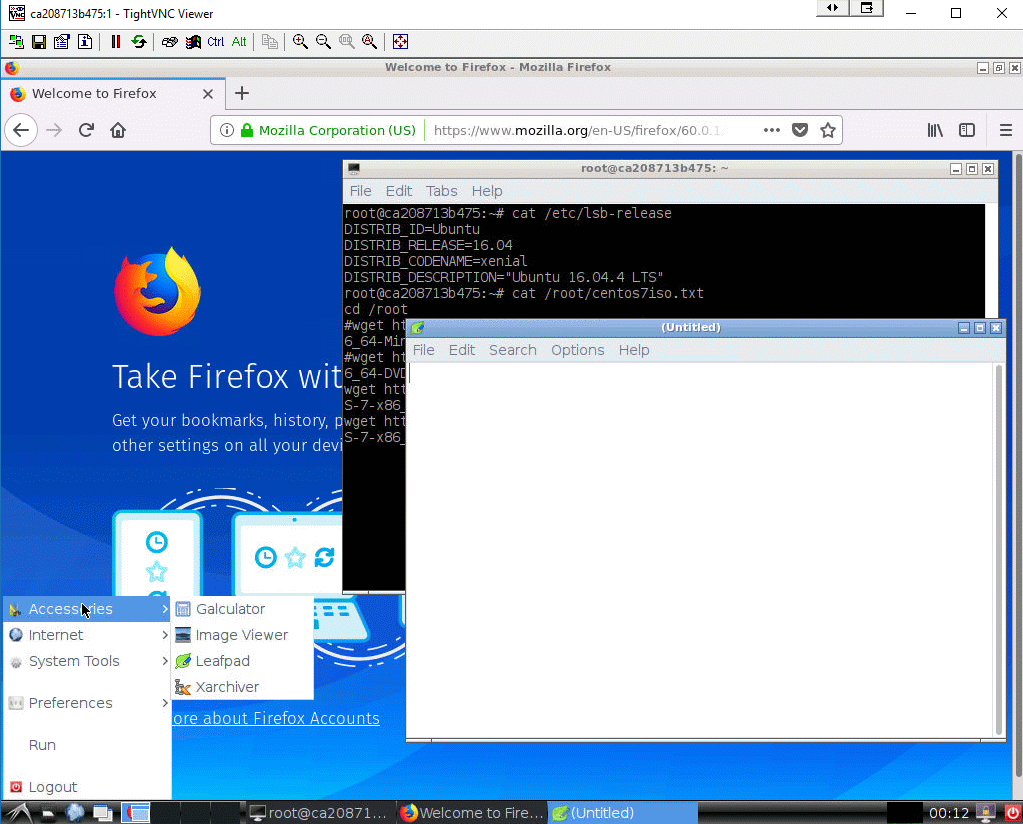Click the taskbar clock 00:12
This screenshot has height=824, width=1023.
click(x=949, y=813)
